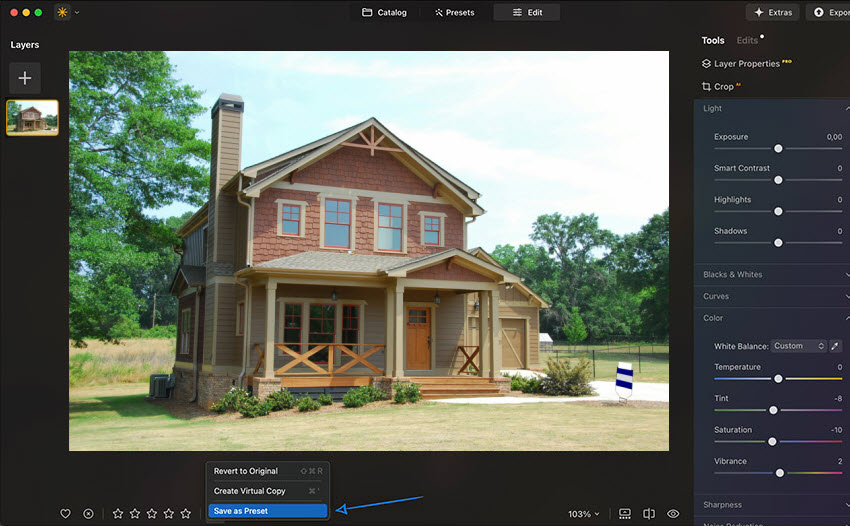The image size is (850, 526).
Task: Switch to the Presets tab
Action: click(454, 12)
